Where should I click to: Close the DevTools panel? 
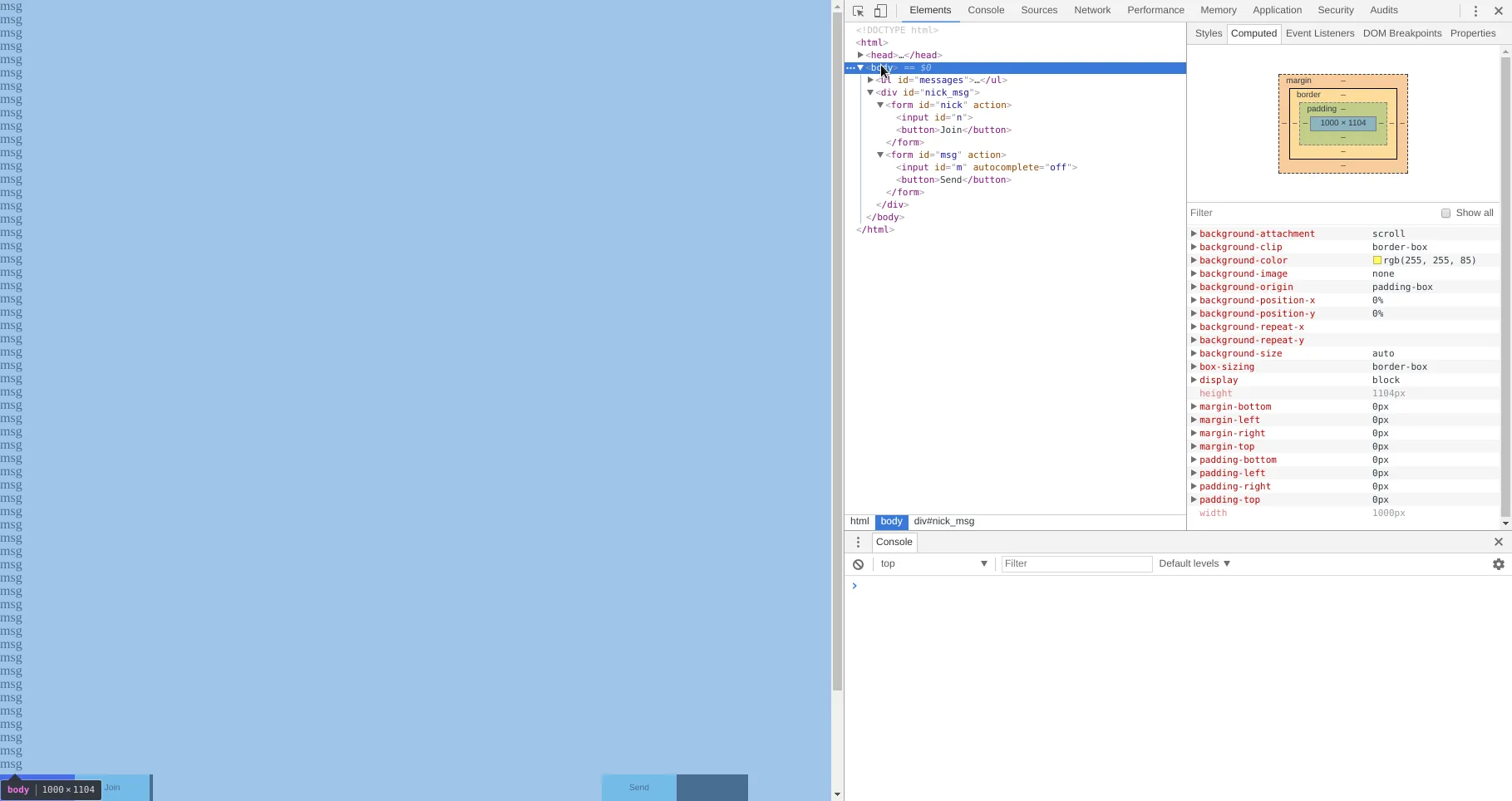pyautogui.click(x=1499, y=11)
